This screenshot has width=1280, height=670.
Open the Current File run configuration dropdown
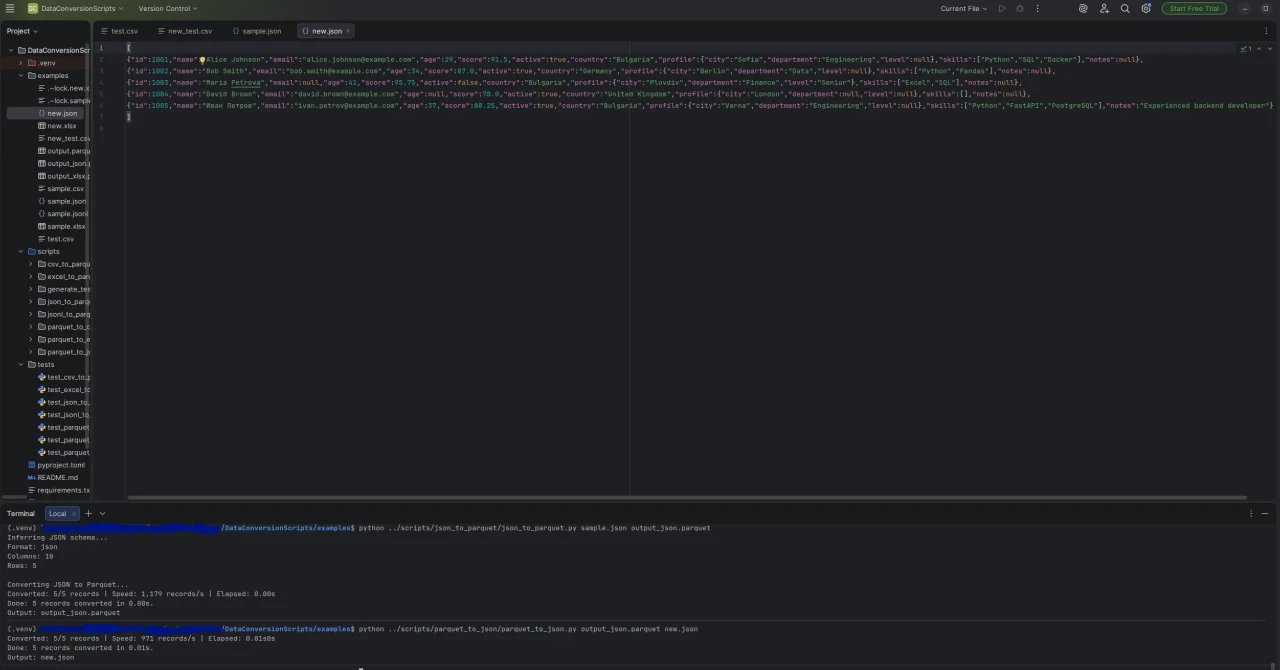(x=963, y=8)
